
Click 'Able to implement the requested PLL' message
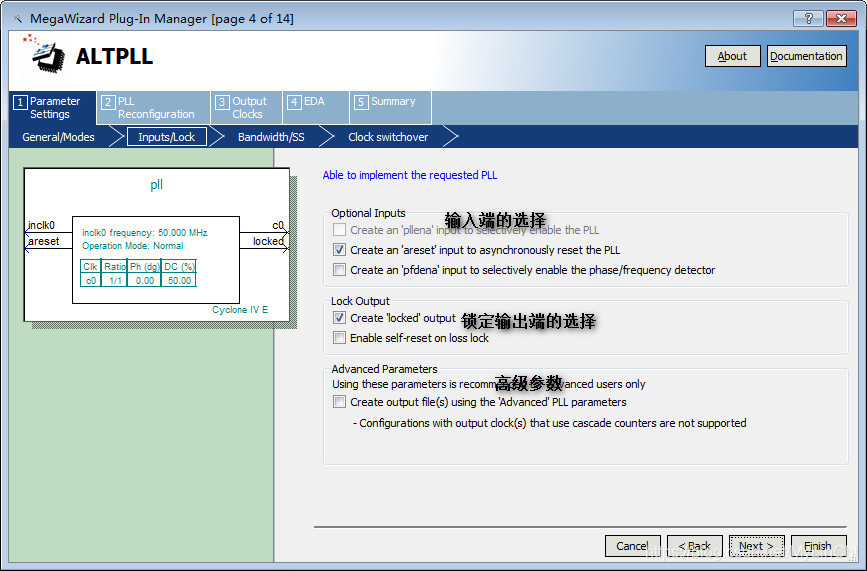(410, 175)
